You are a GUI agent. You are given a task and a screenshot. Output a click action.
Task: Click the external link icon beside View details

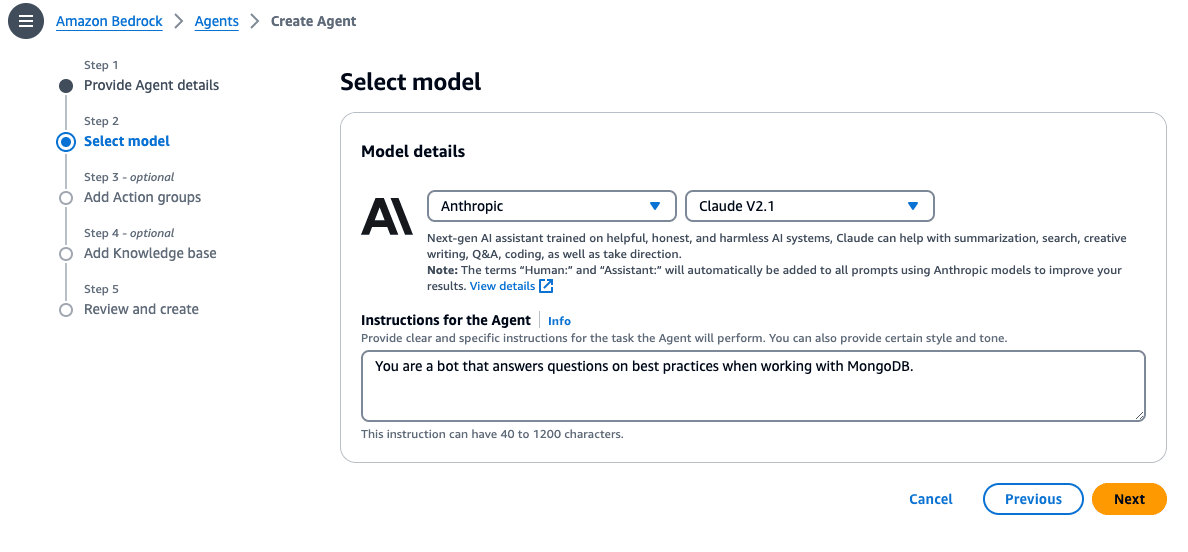pos(546,286)
